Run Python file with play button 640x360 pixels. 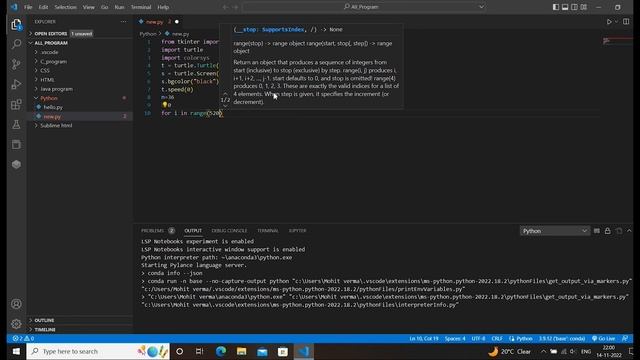[x=609, y=22]
